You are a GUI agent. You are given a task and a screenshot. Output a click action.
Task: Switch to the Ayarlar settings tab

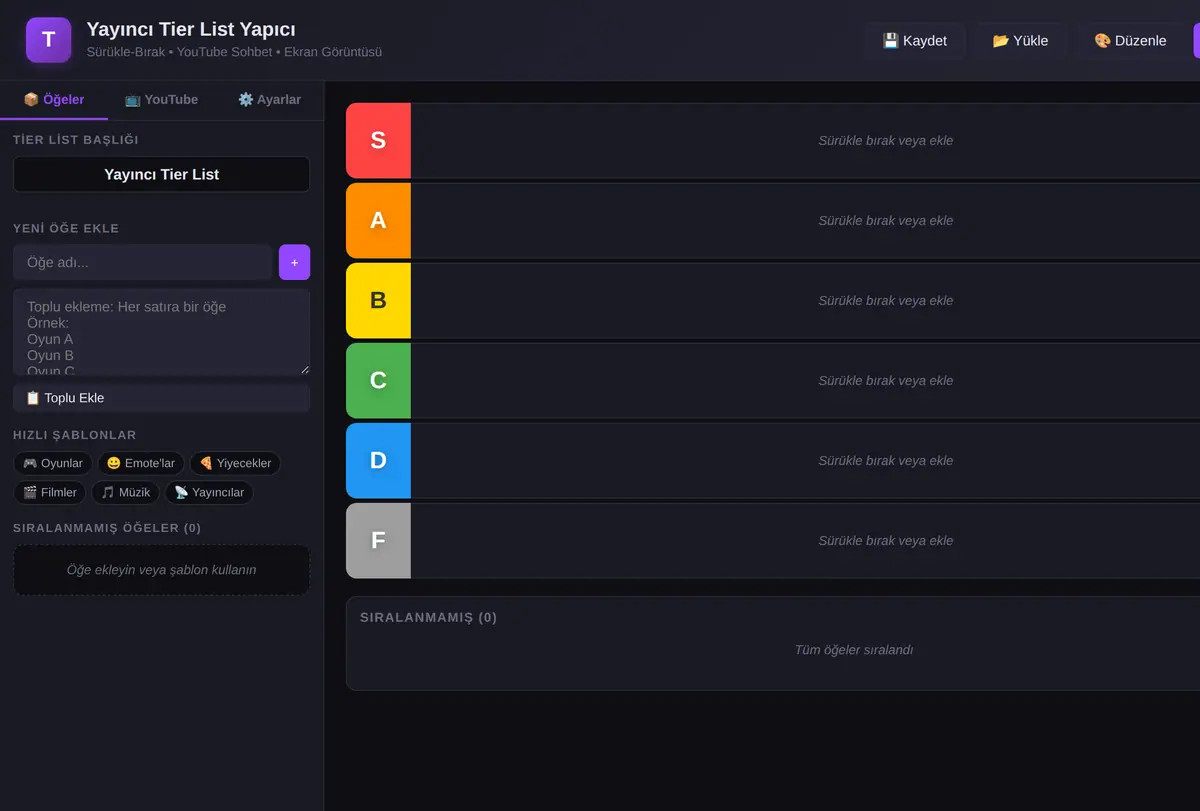pyautogui.click(x=269, y=100)
